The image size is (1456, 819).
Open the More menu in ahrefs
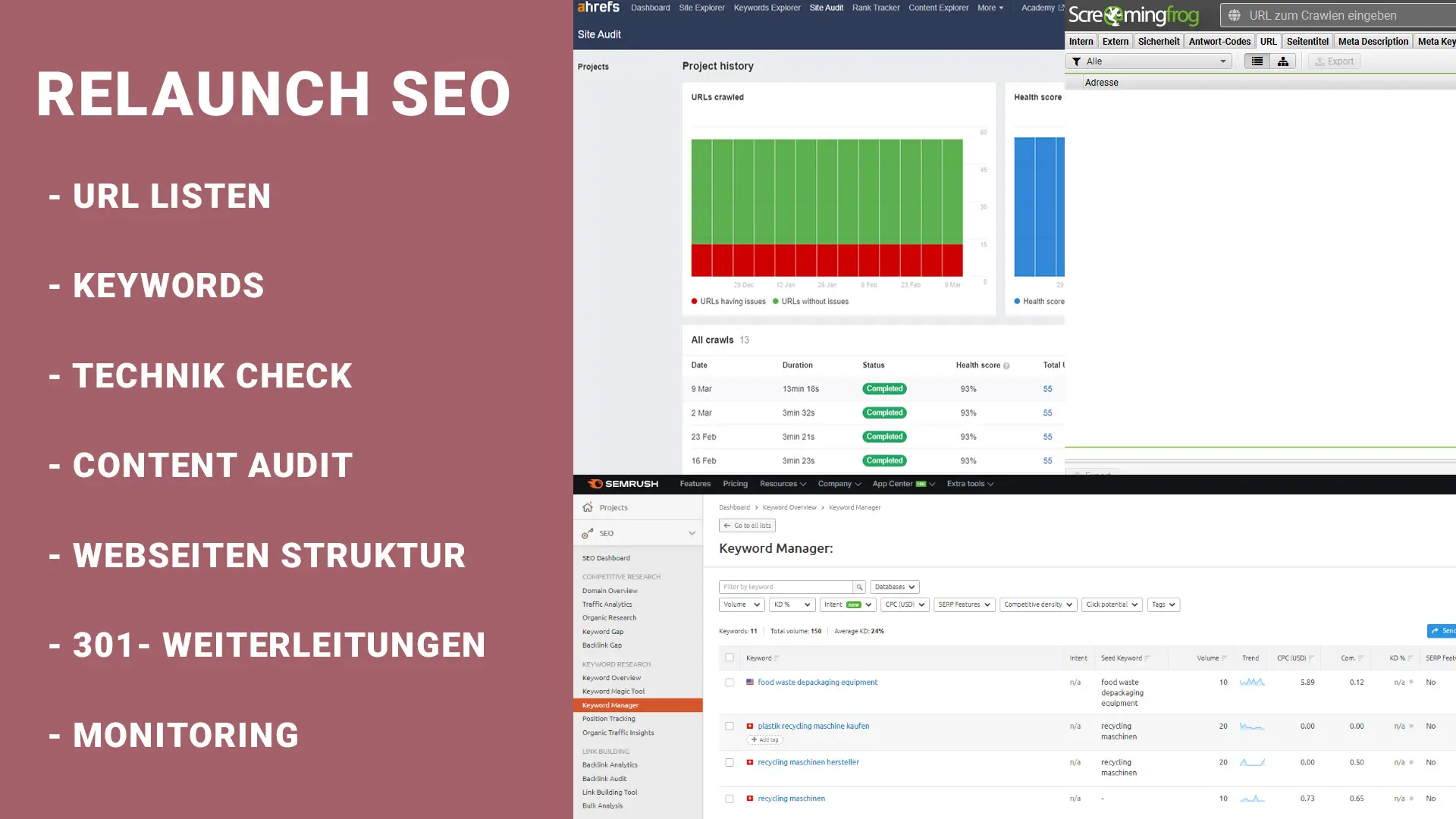pyautogui.click(x=990, y=8)
